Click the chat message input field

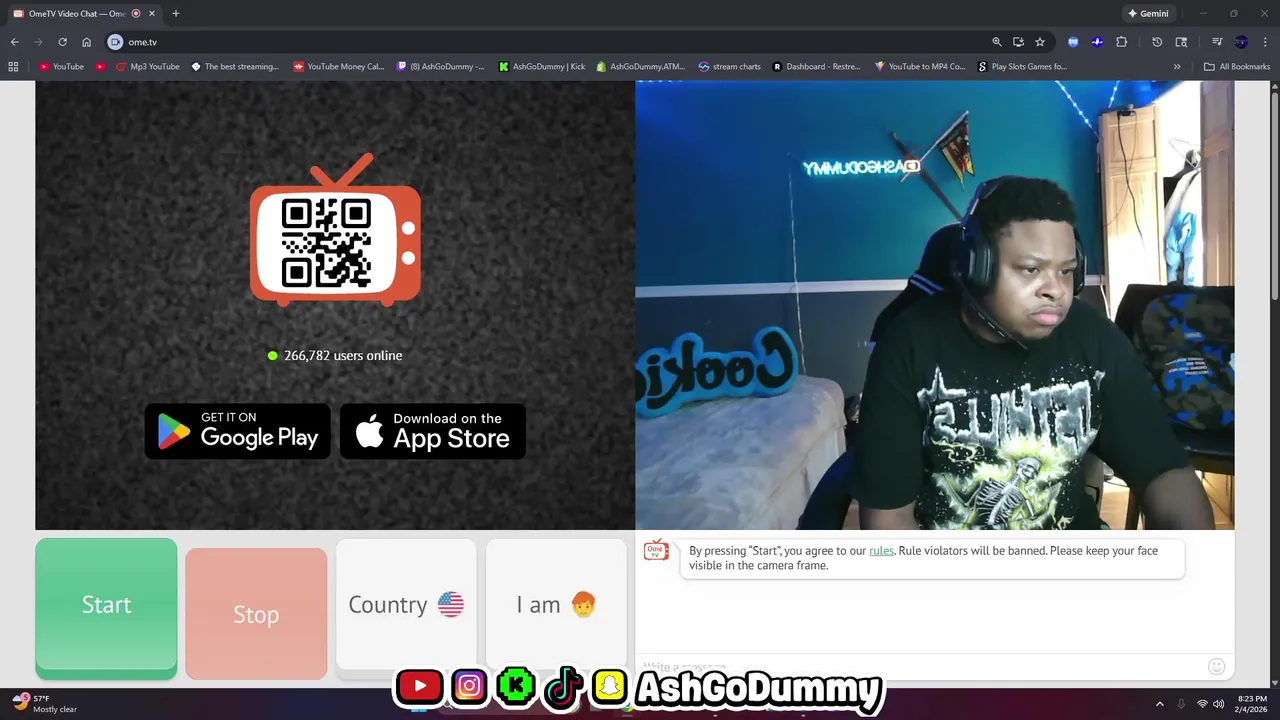(x=920, y=667)
